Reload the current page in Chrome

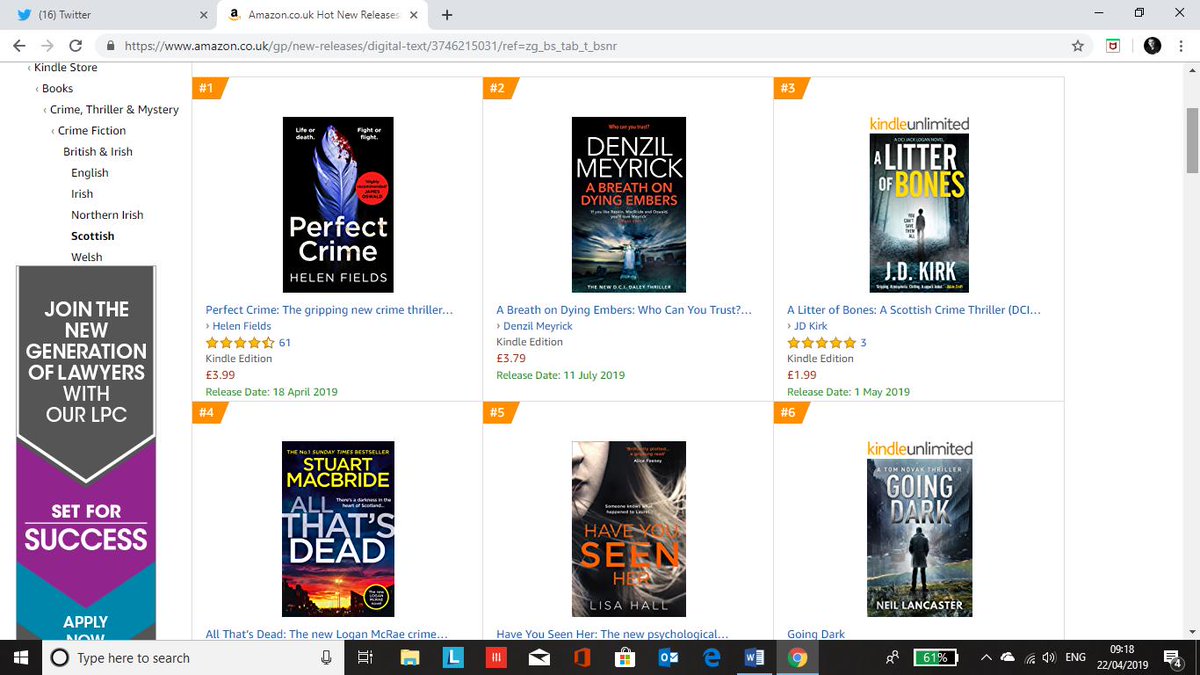point(76,45)
